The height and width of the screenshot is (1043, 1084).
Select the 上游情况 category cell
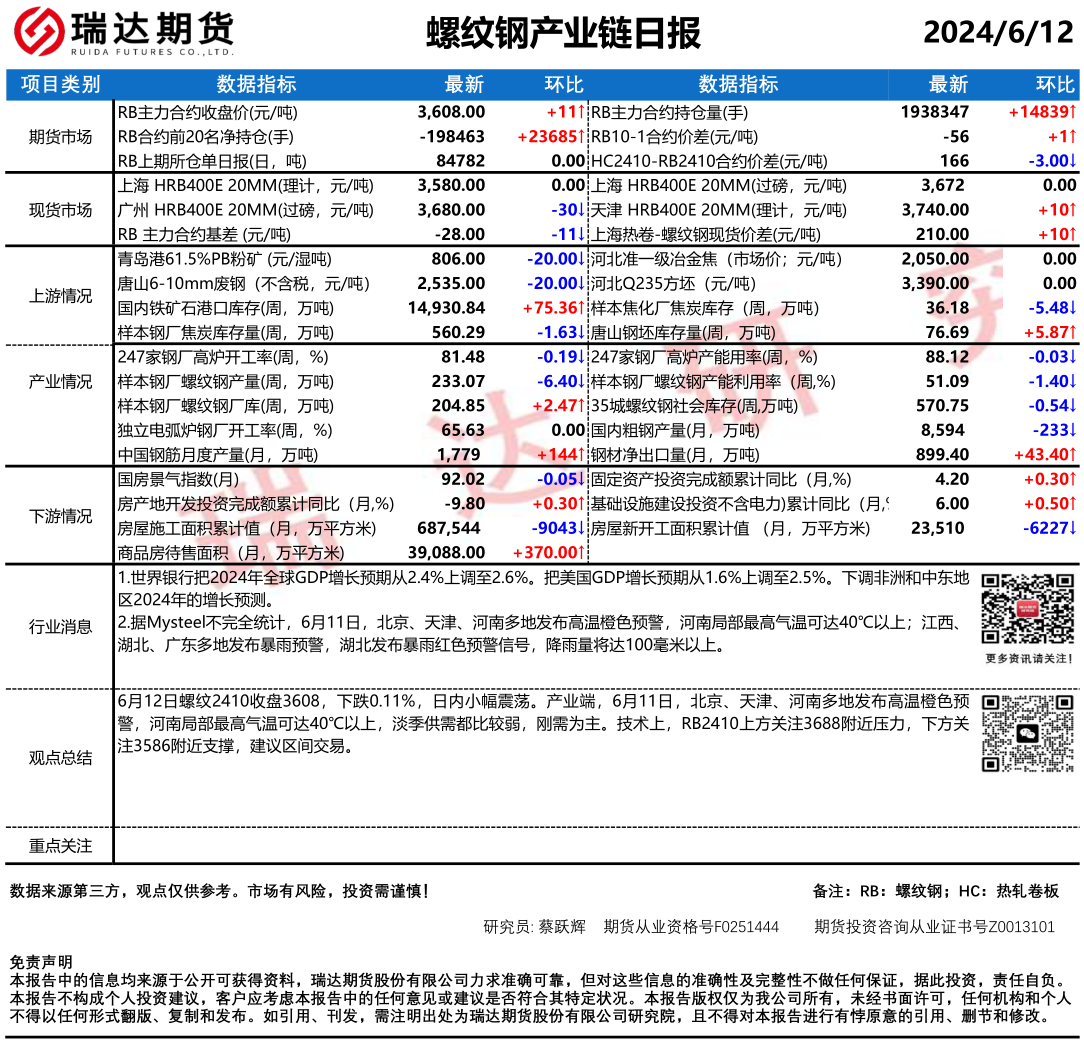tap(60, 296)
